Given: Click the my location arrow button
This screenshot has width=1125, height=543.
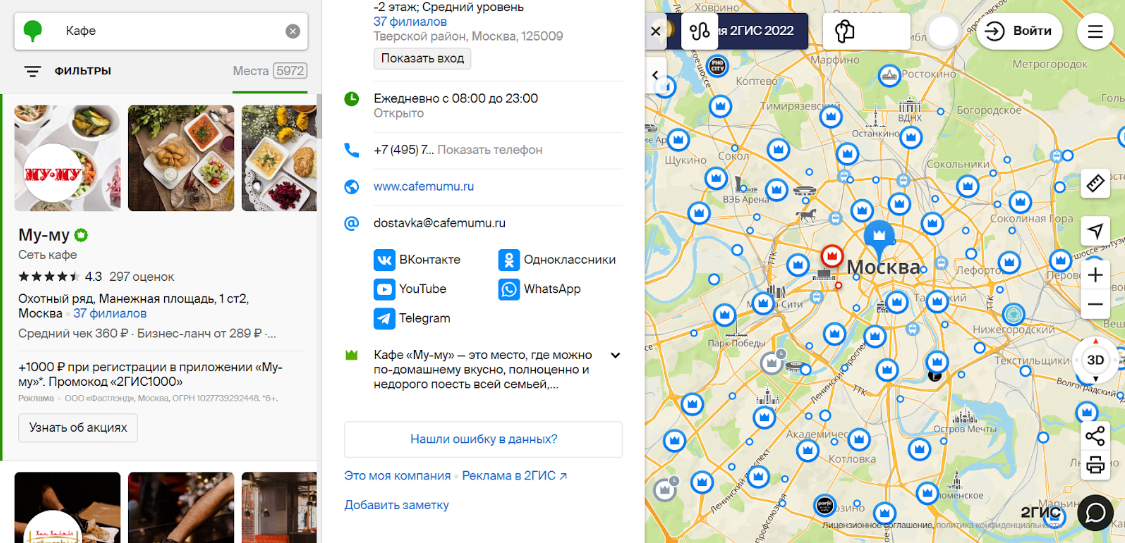Looking at the screenshot, I should 1095,231.
